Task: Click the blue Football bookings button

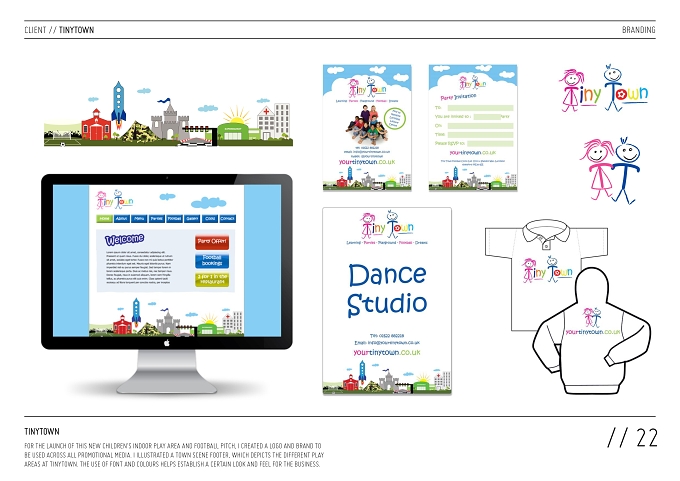Action: coord(212,261)
